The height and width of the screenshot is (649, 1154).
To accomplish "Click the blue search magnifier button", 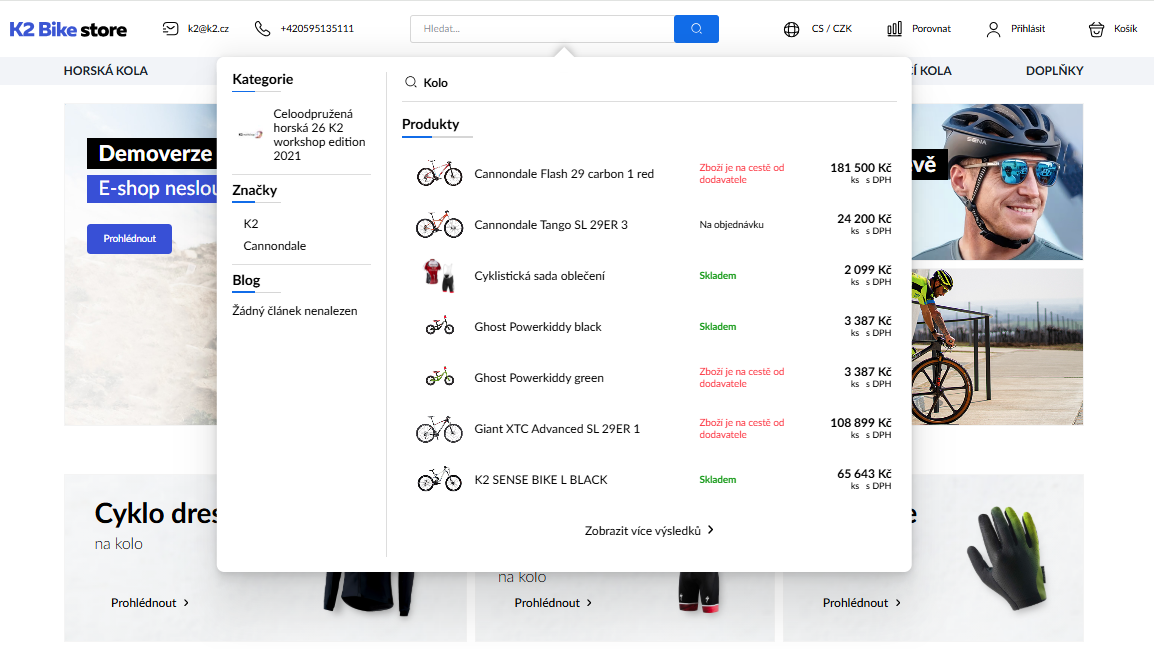I will click(696, 29).
